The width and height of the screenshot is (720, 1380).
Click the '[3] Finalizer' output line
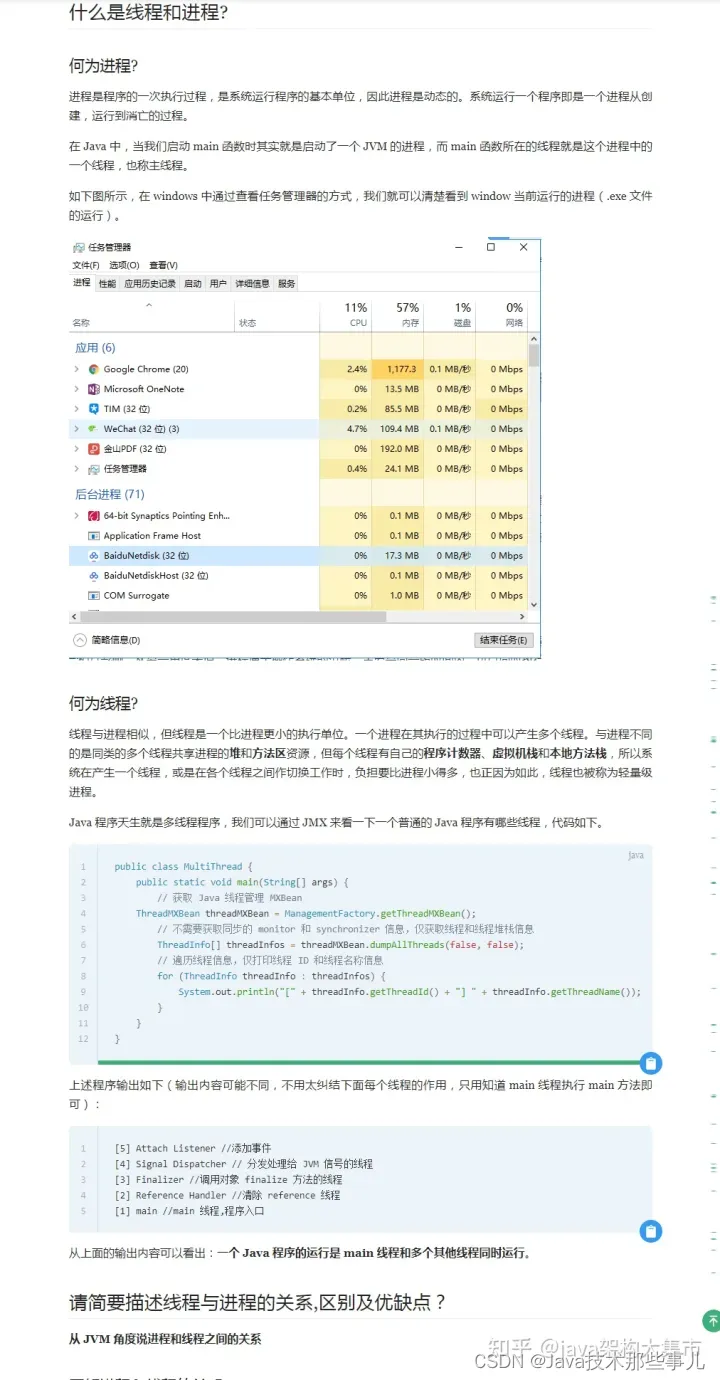click(x=228, y=1179)
